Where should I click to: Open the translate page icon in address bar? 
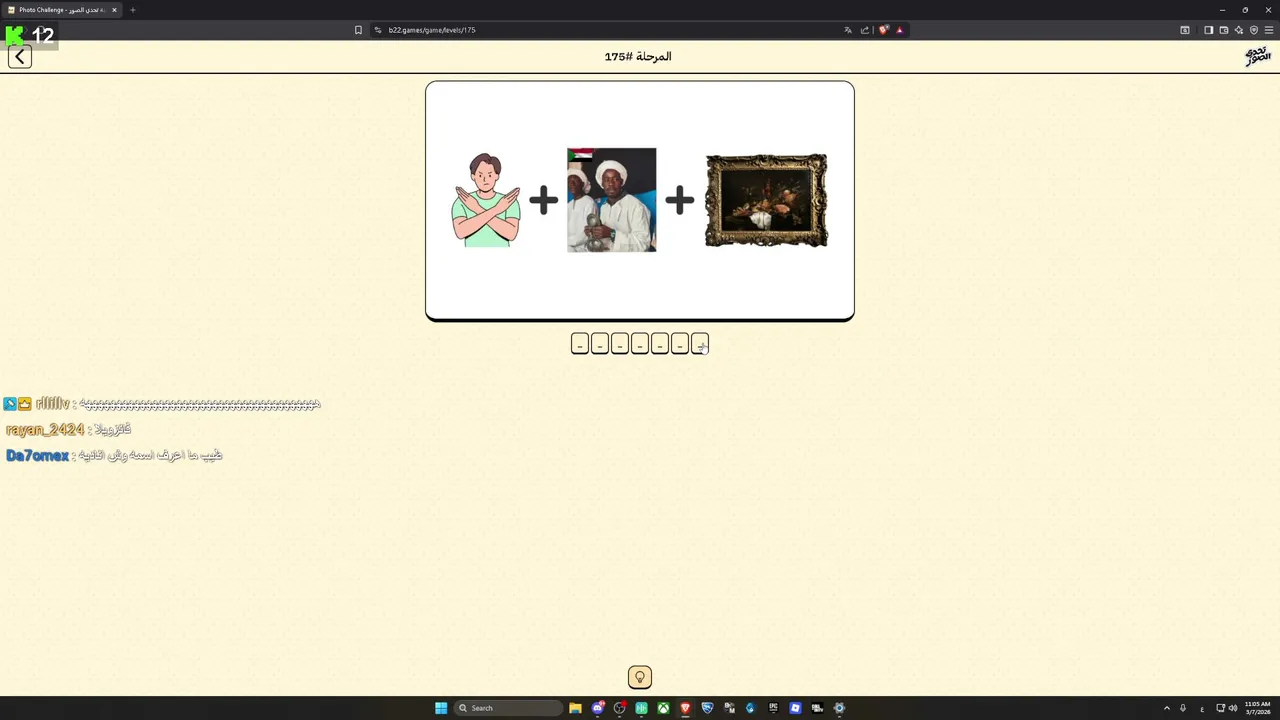[848, 30]
